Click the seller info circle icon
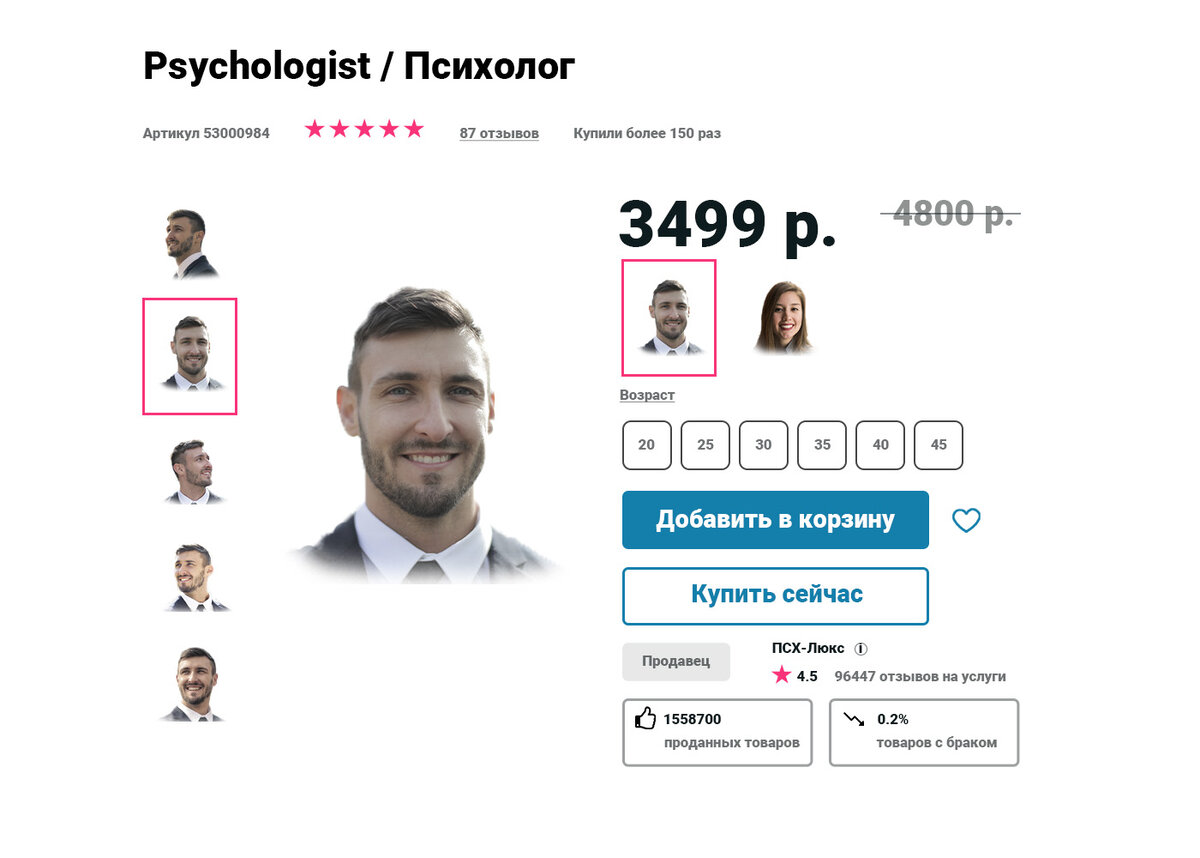The width and height of the screenshot is (1200, 858). 861,648
